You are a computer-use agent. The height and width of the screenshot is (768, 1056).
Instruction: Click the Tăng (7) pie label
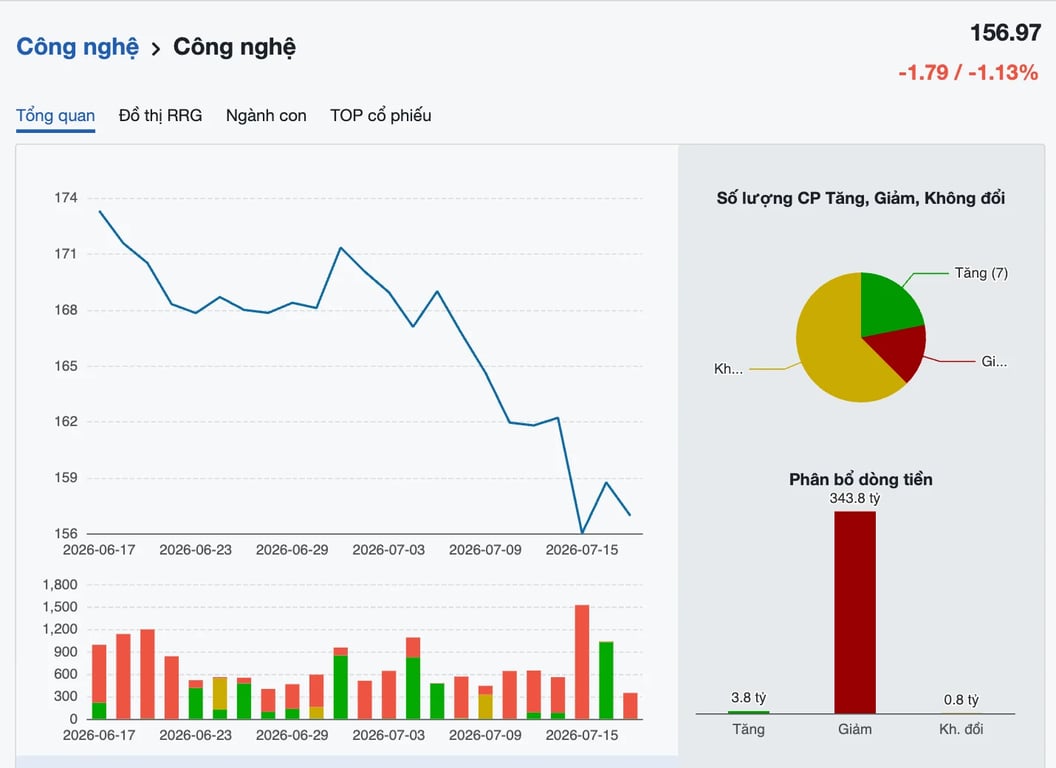pyautogui.click(x=981, y=273)
